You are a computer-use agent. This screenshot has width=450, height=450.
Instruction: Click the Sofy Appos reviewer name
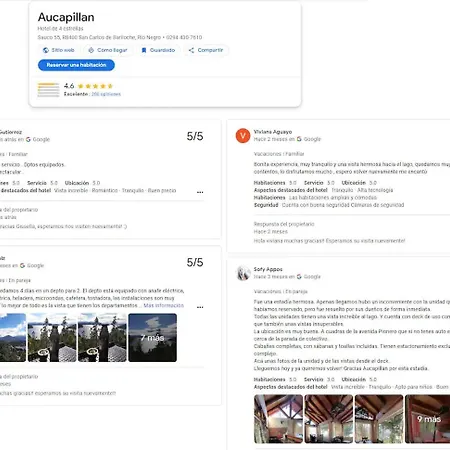coord(268,269)
